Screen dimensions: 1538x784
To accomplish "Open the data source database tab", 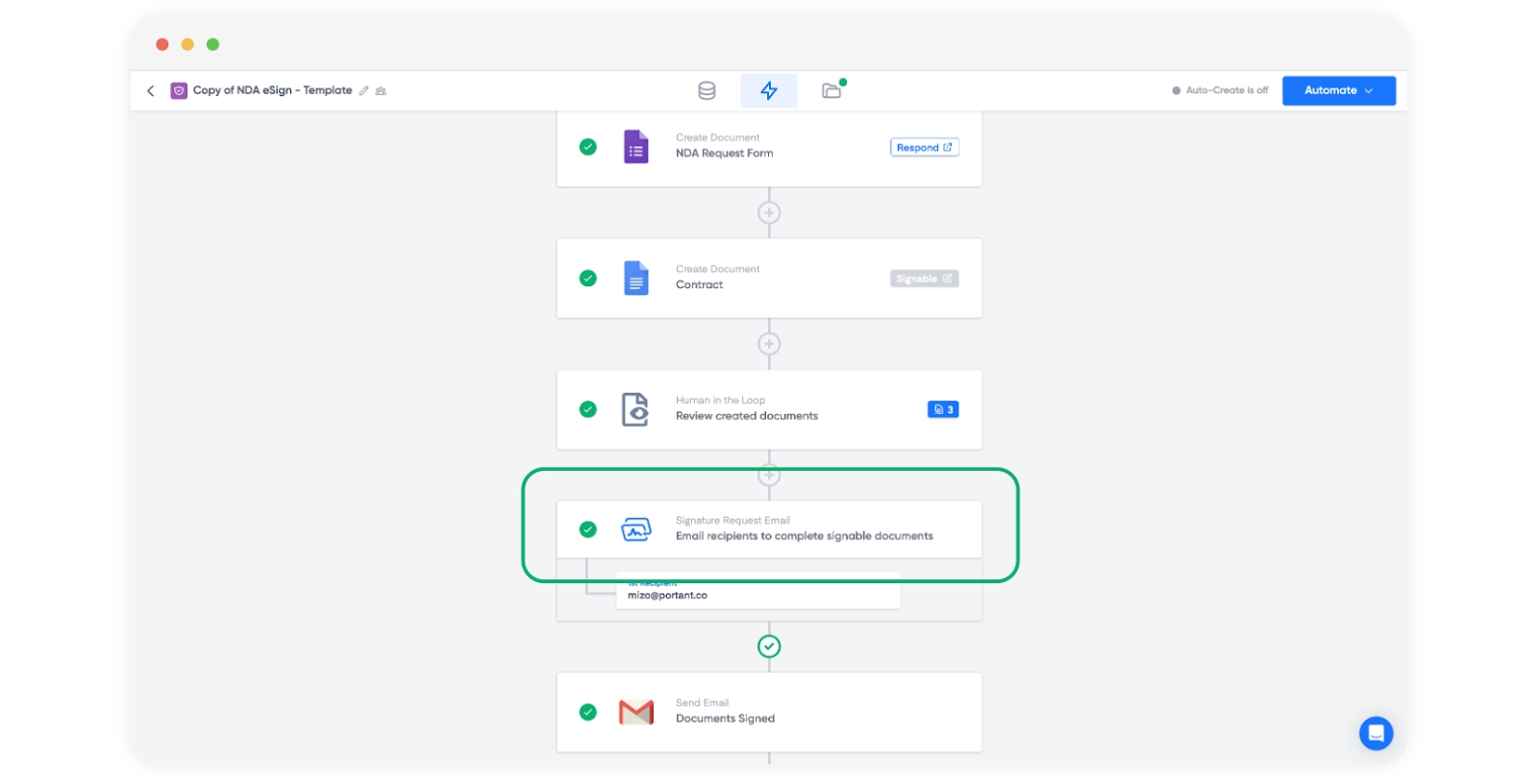I will (x=707, y=90).
